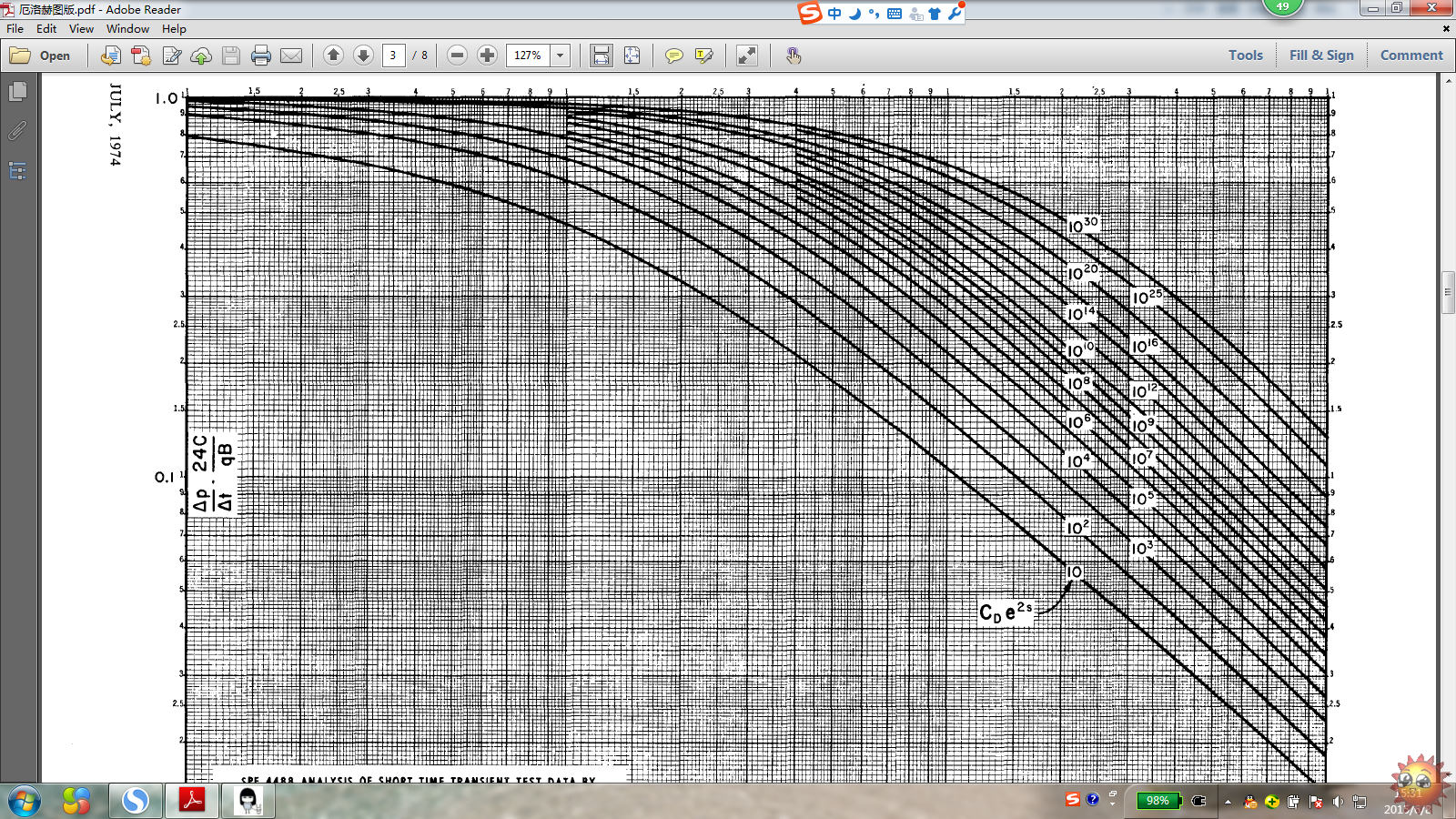Click the Create PDF online icon
This screenshot has width=1456, height=819.
point(141,56)
